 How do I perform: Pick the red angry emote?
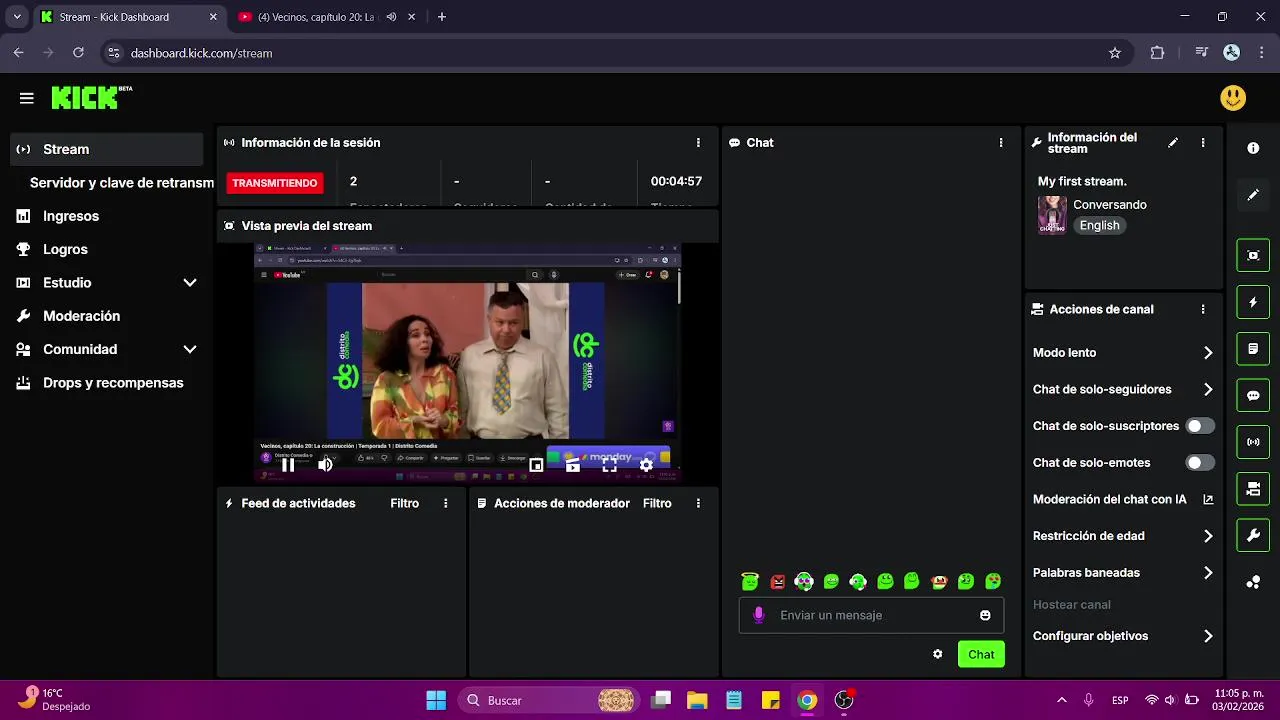coord(777,581)
